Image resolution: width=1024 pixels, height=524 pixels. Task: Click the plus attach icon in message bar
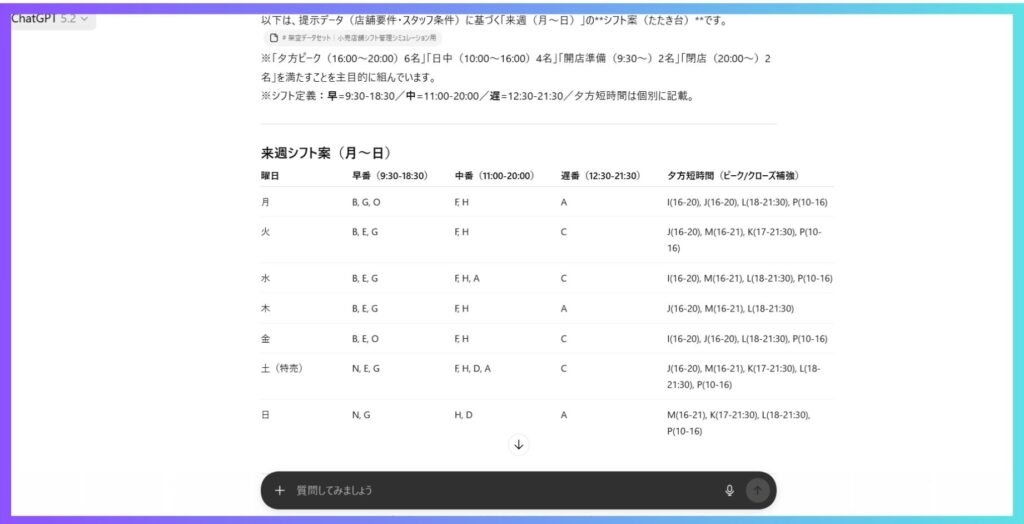click(280, 491)
